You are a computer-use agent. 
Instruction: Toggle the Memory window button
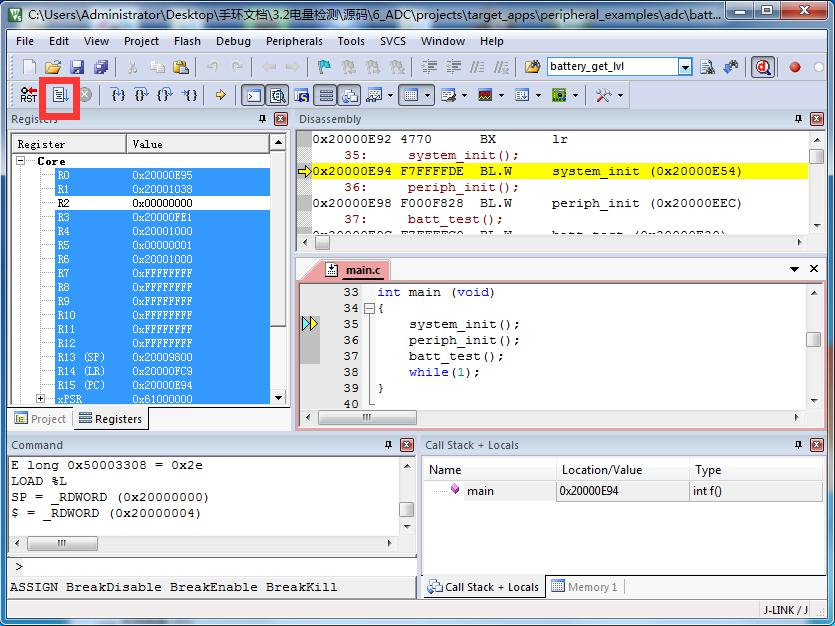point(410,96)
